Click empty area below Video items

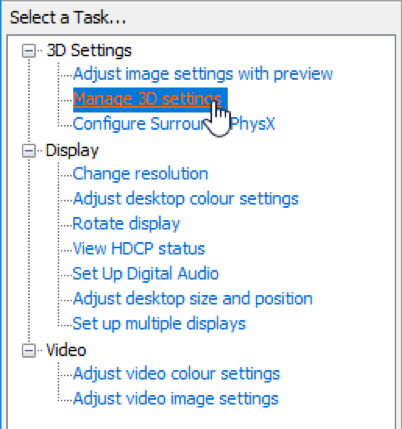[x=200, y=418]
